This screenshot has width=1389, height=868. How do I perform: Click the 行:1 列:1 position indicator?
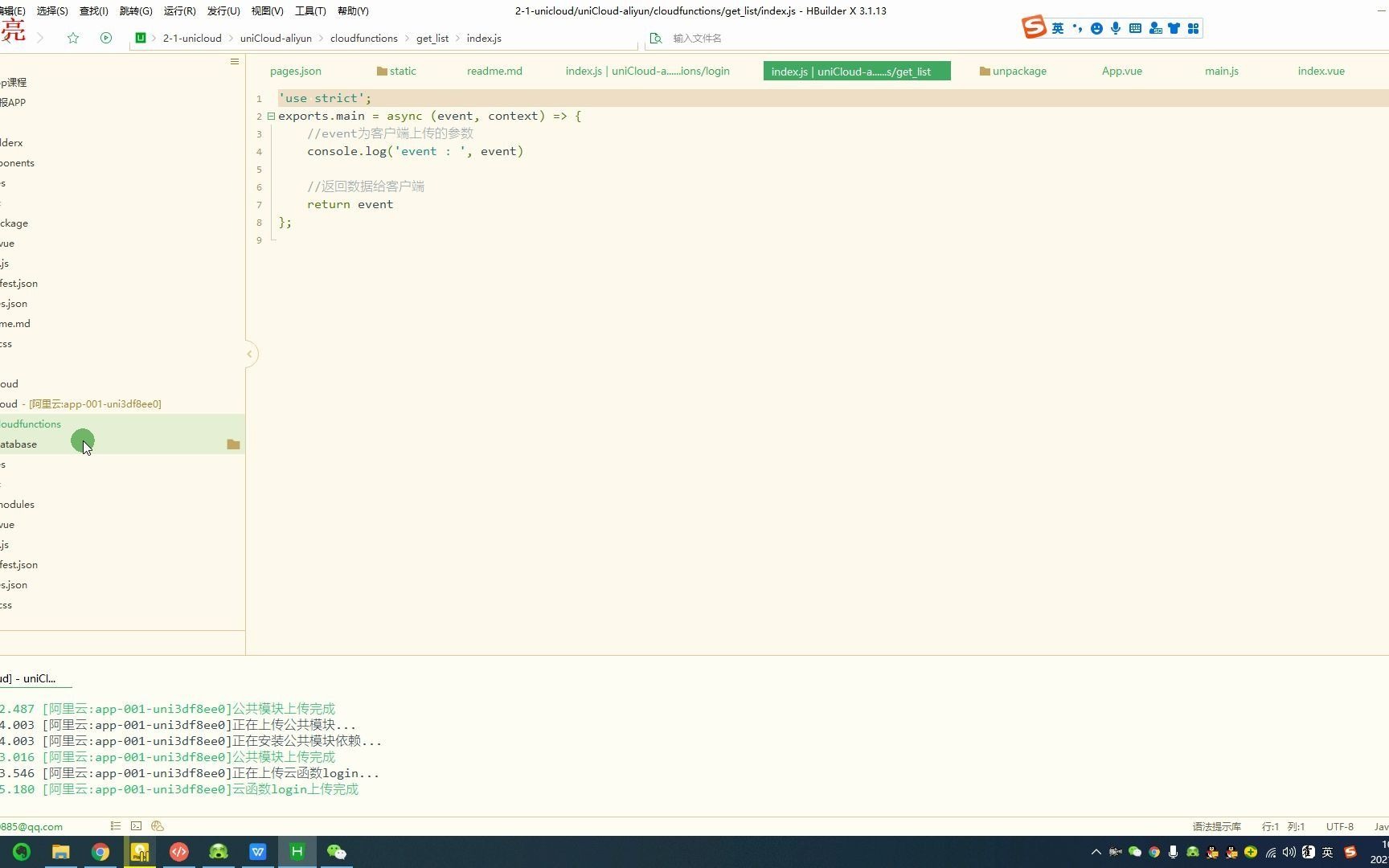click(1284, 826)
